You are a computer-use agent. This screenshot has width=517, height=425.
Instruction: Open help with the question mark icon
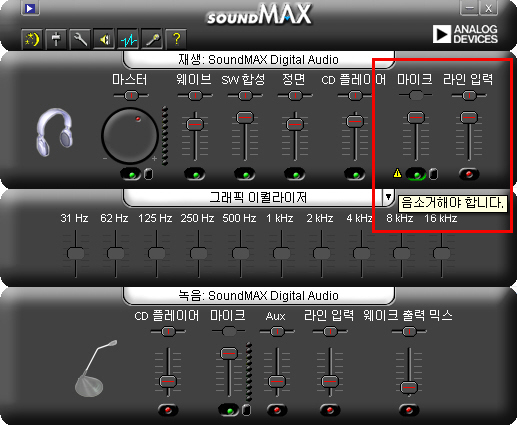tap(176, 39)
